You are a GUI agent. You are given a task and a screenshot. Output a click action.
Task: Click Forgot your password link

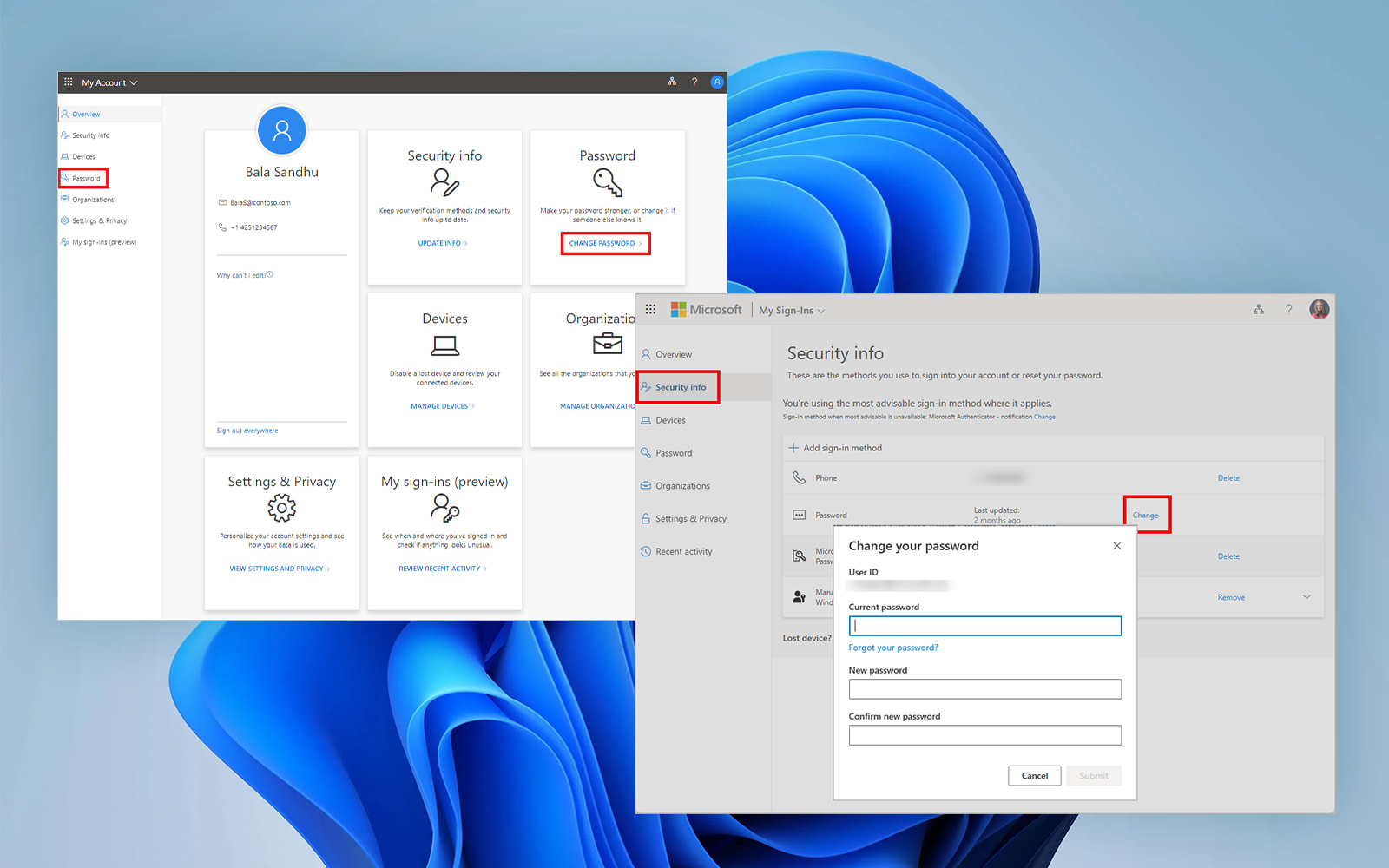(893, 648)
